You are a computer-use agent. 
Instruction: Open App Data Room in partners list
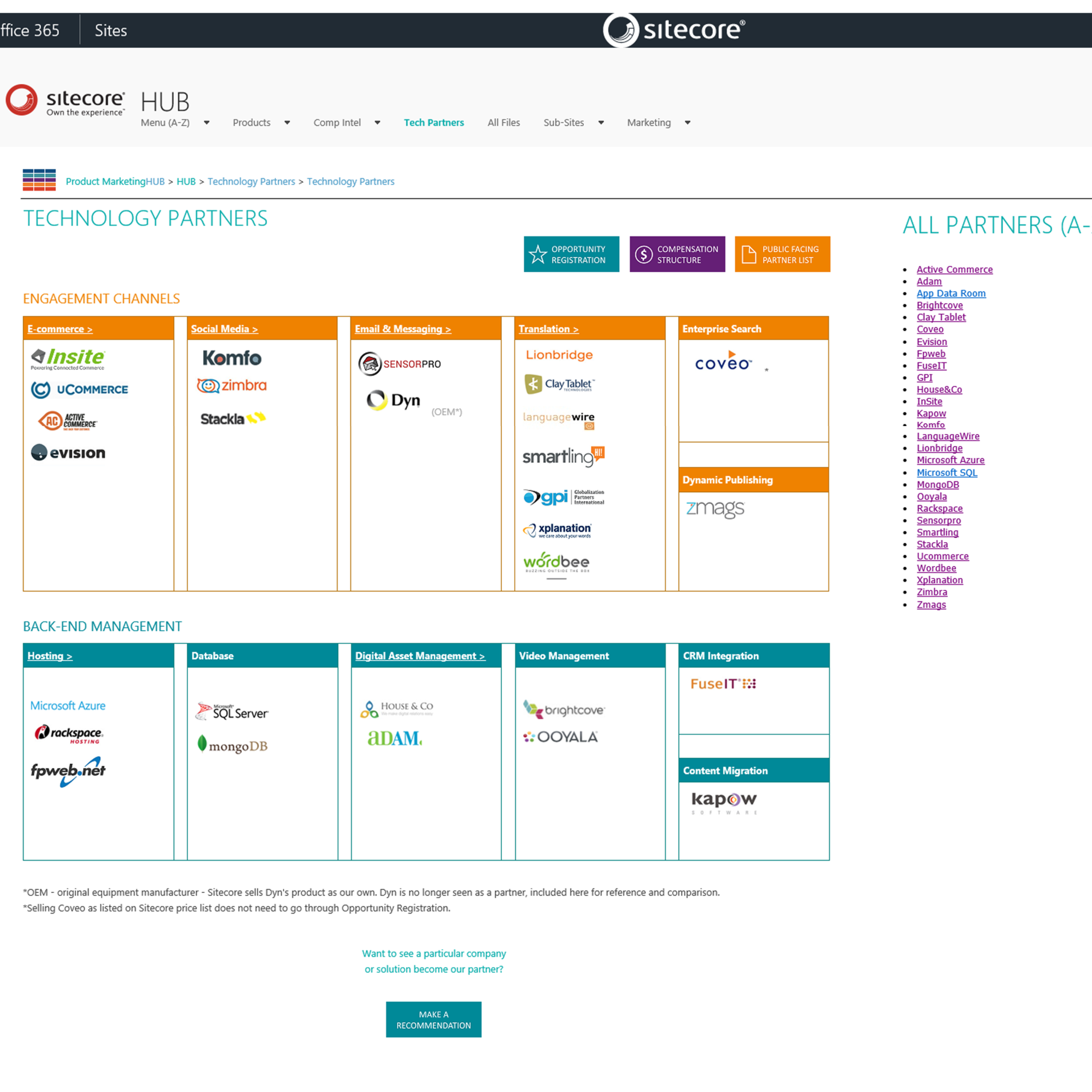tap(951, 293)
